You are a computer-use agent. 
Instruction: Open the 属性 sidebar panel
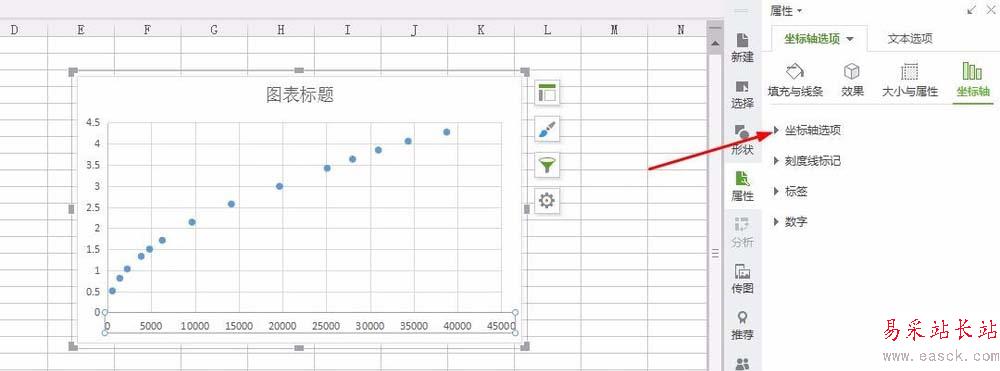pyautogui.click(x=742, y=187)
